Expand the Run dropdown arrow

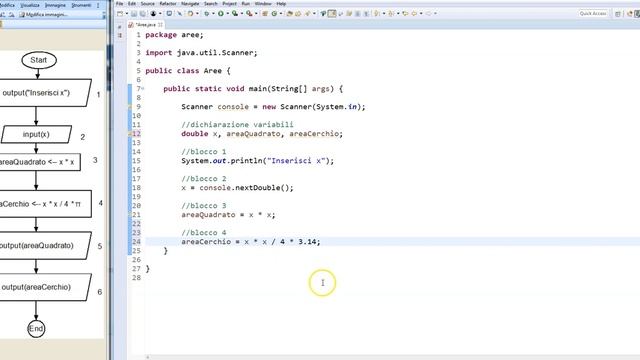point(227,13)
